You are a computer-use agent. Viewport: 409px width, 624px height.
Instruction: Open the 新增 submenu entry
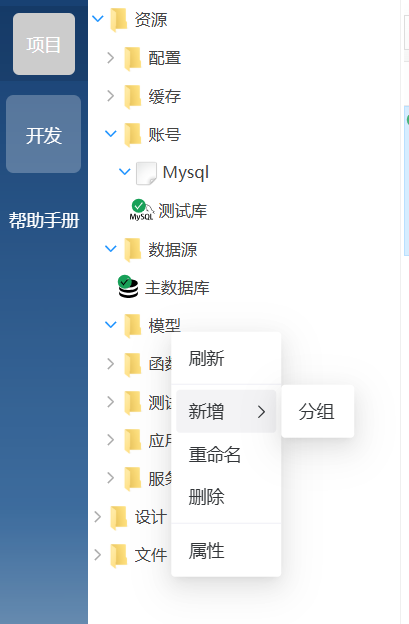click(226, 411)
